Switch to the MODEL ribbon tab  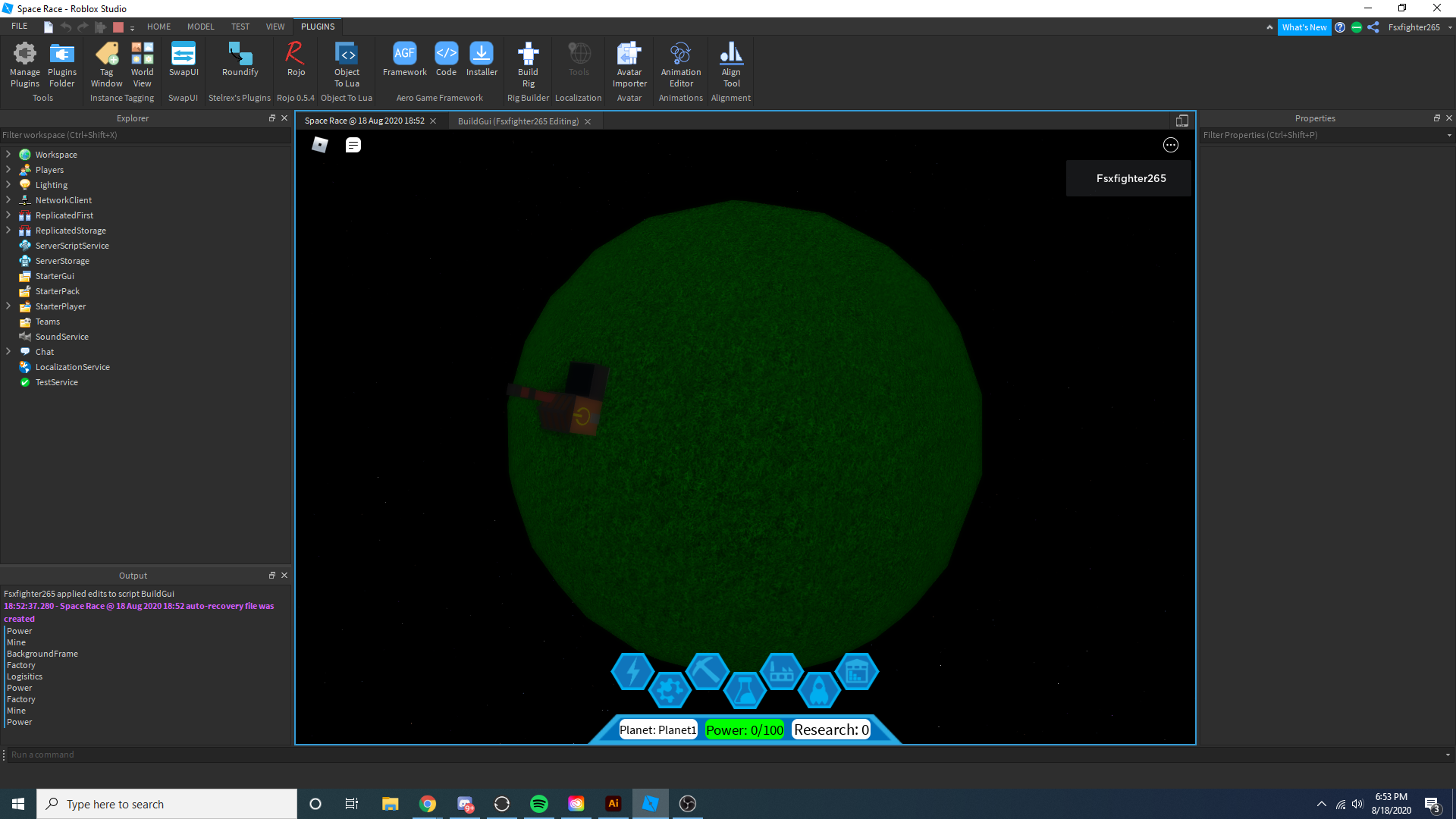click(200, 27)
